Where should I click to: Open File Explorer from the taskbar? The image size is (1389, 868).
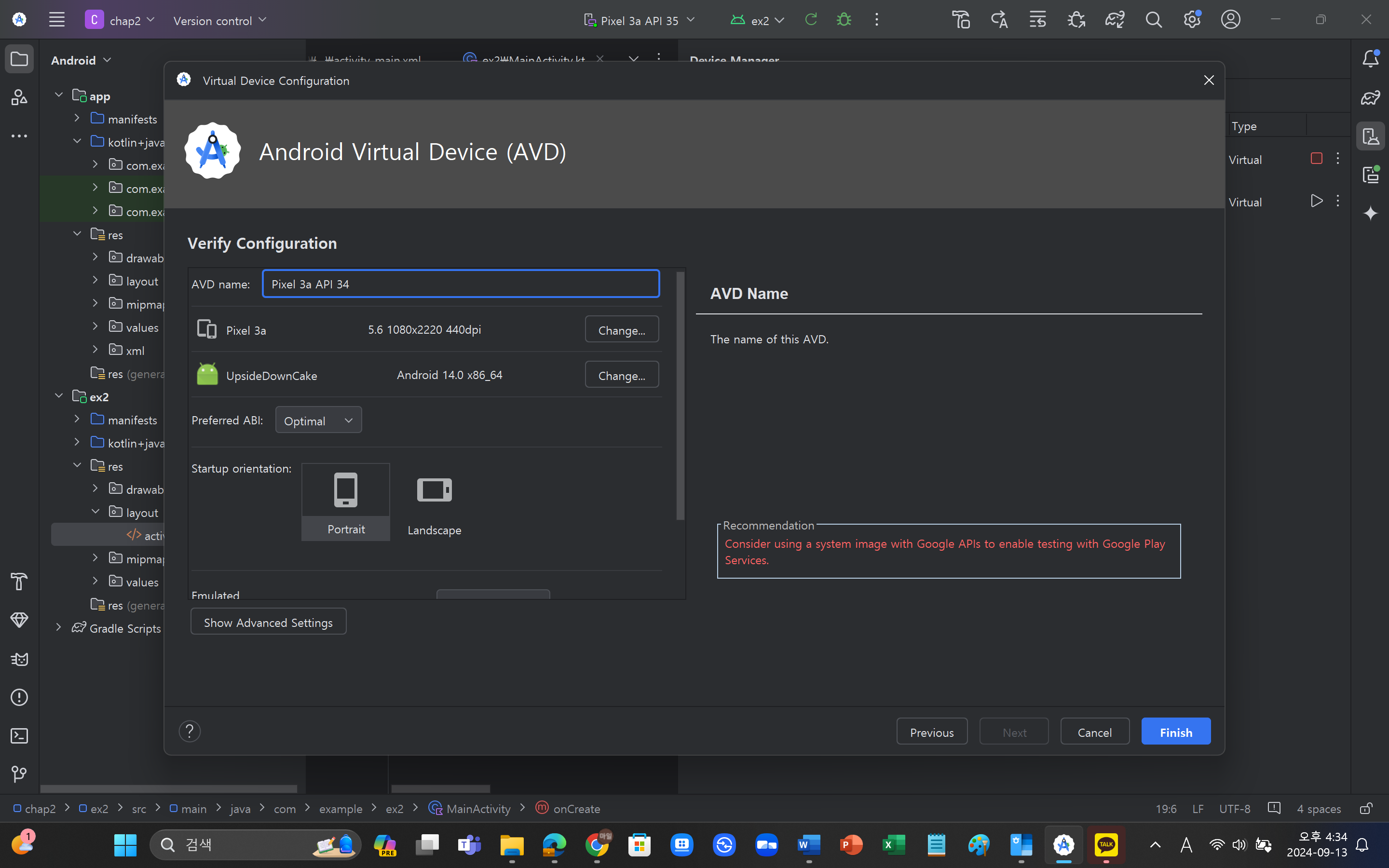512,844
